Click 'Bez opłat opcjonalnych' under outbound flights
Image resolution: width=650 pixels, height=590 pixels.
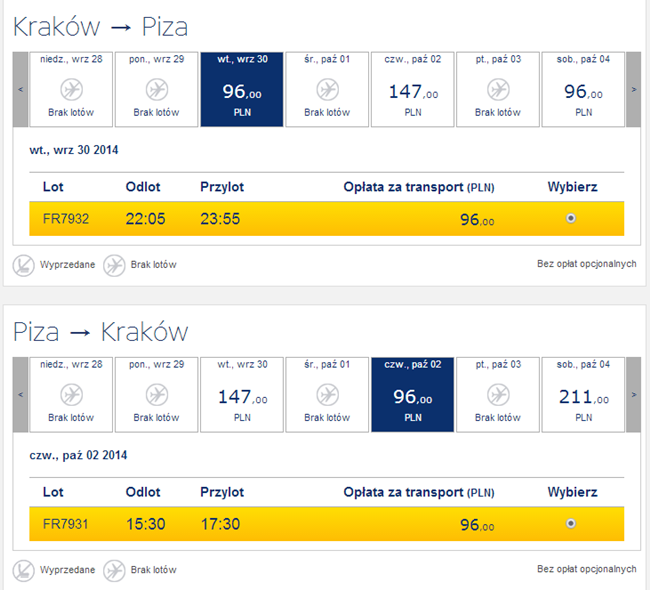tap(586, 265)
